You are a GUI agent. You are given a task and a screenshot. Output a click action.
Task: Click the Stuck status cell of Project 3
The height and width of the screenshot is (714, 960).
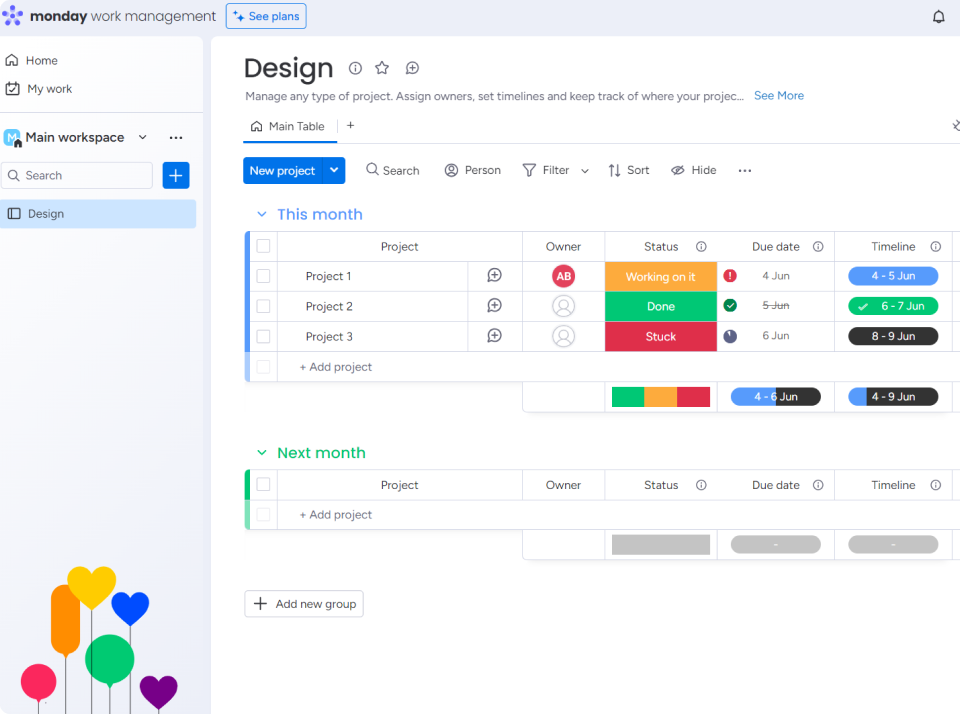(x=660, y=337)
